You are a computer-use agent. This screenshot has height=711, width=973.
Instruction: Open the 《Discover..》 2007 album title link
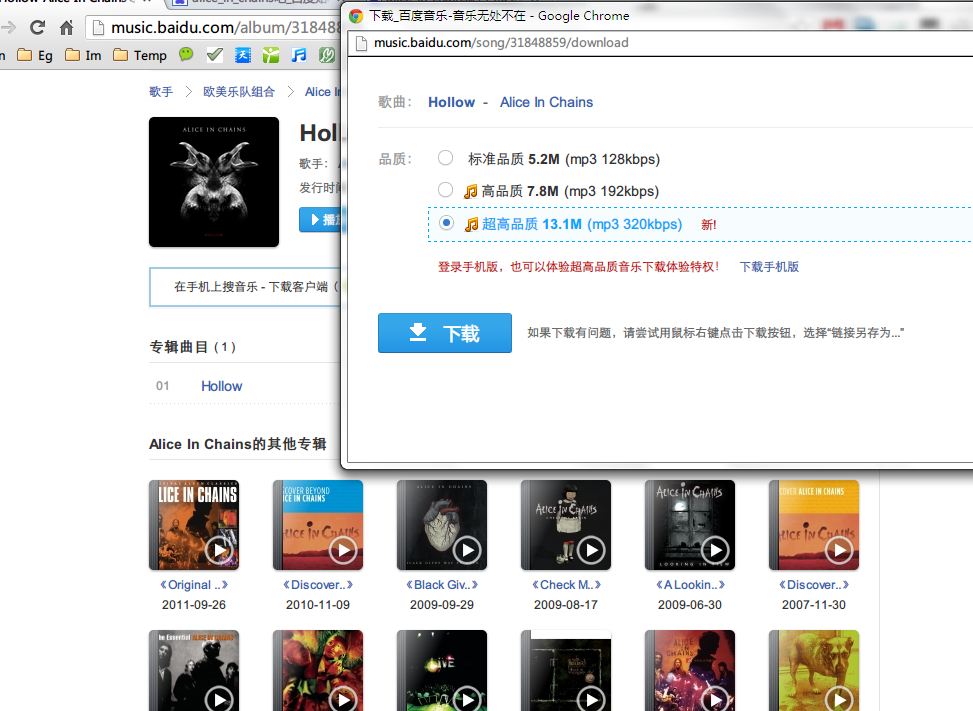coord(814,584)
